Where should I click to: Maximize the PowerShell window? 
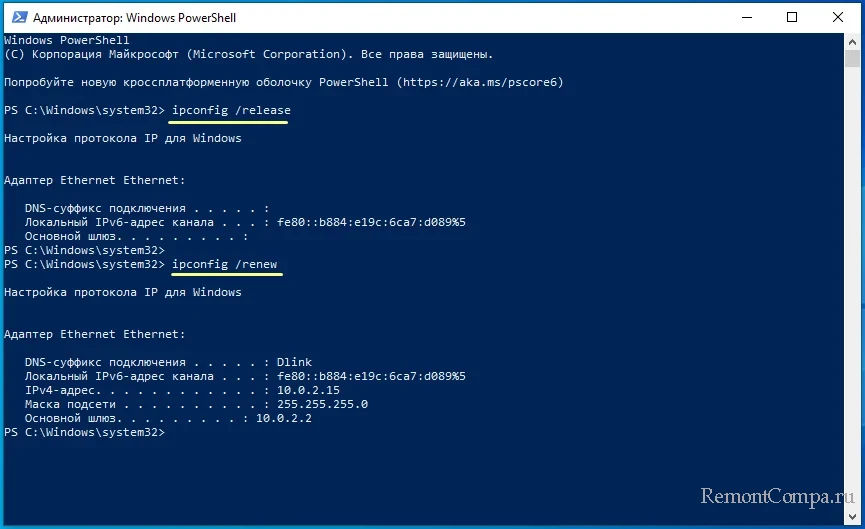(793, 17)
